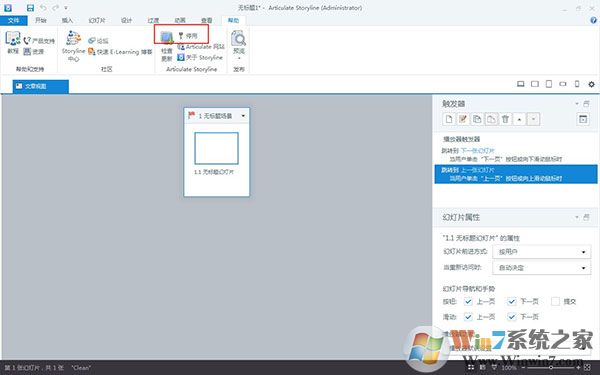The width and height of the screenshot is (600, 375).
Task: Undock the 幻灯片属性 (Slide Properties) panel
Action: (586, 217)
